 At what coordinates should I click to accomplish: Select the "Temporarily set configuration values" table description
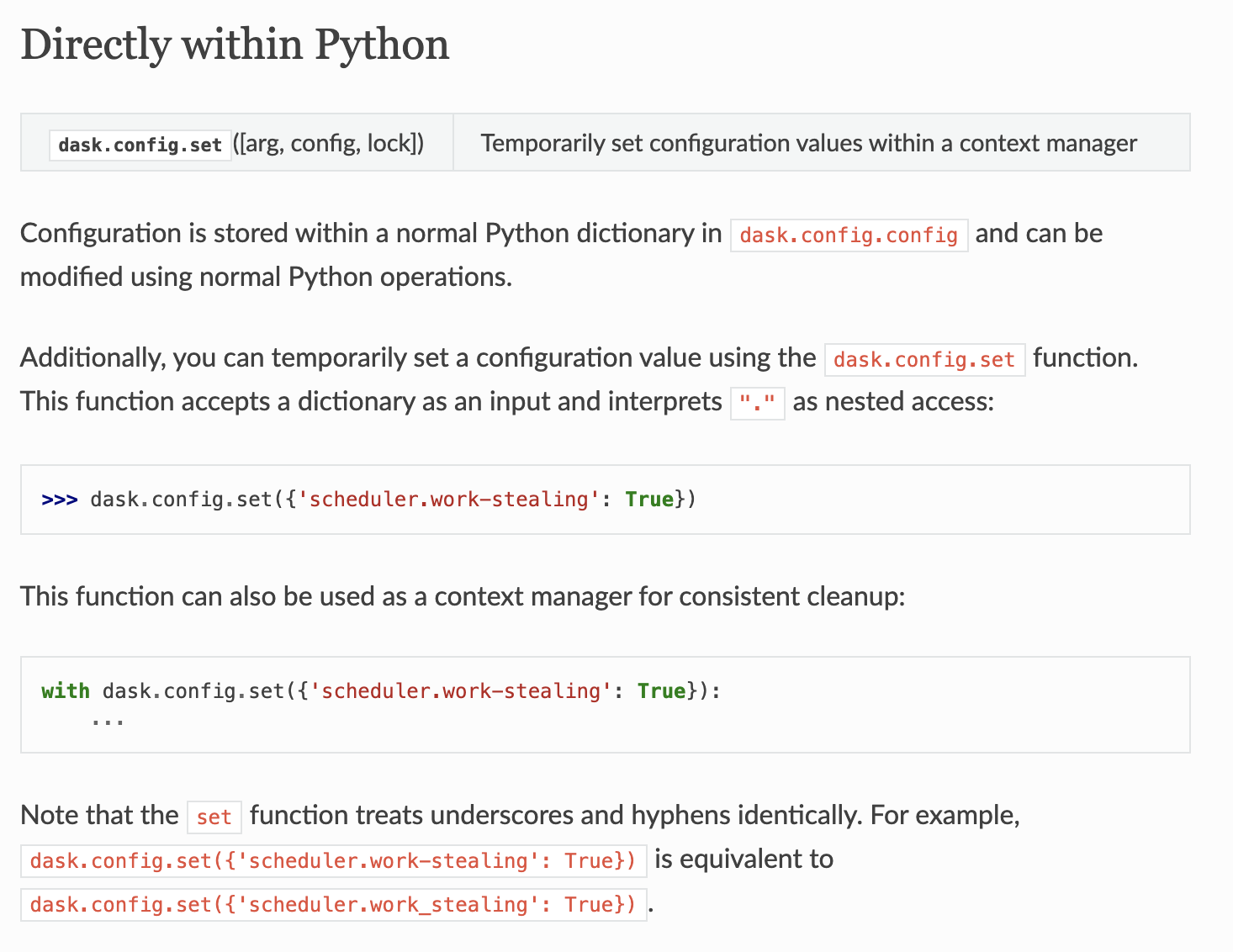click(808, 144)
